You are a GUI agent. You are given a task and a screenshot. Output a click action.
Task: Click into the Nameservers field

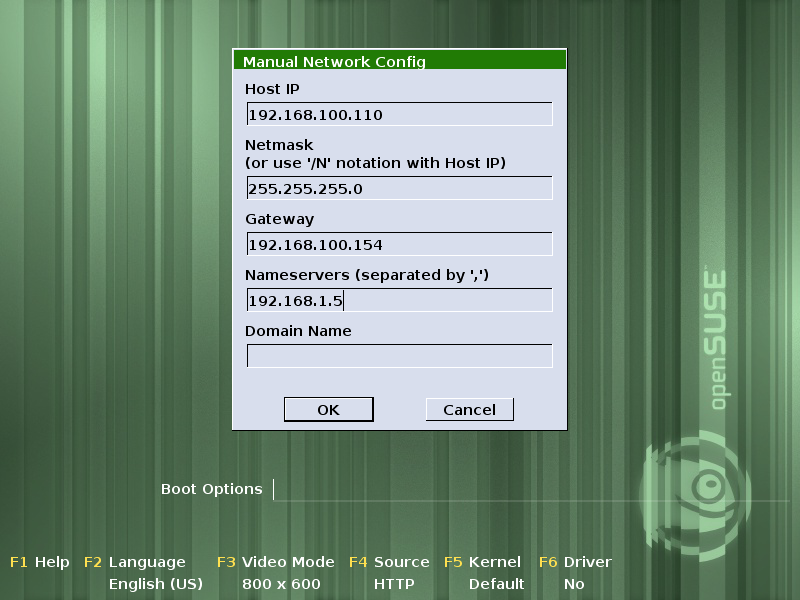click(x=399, y=300)
